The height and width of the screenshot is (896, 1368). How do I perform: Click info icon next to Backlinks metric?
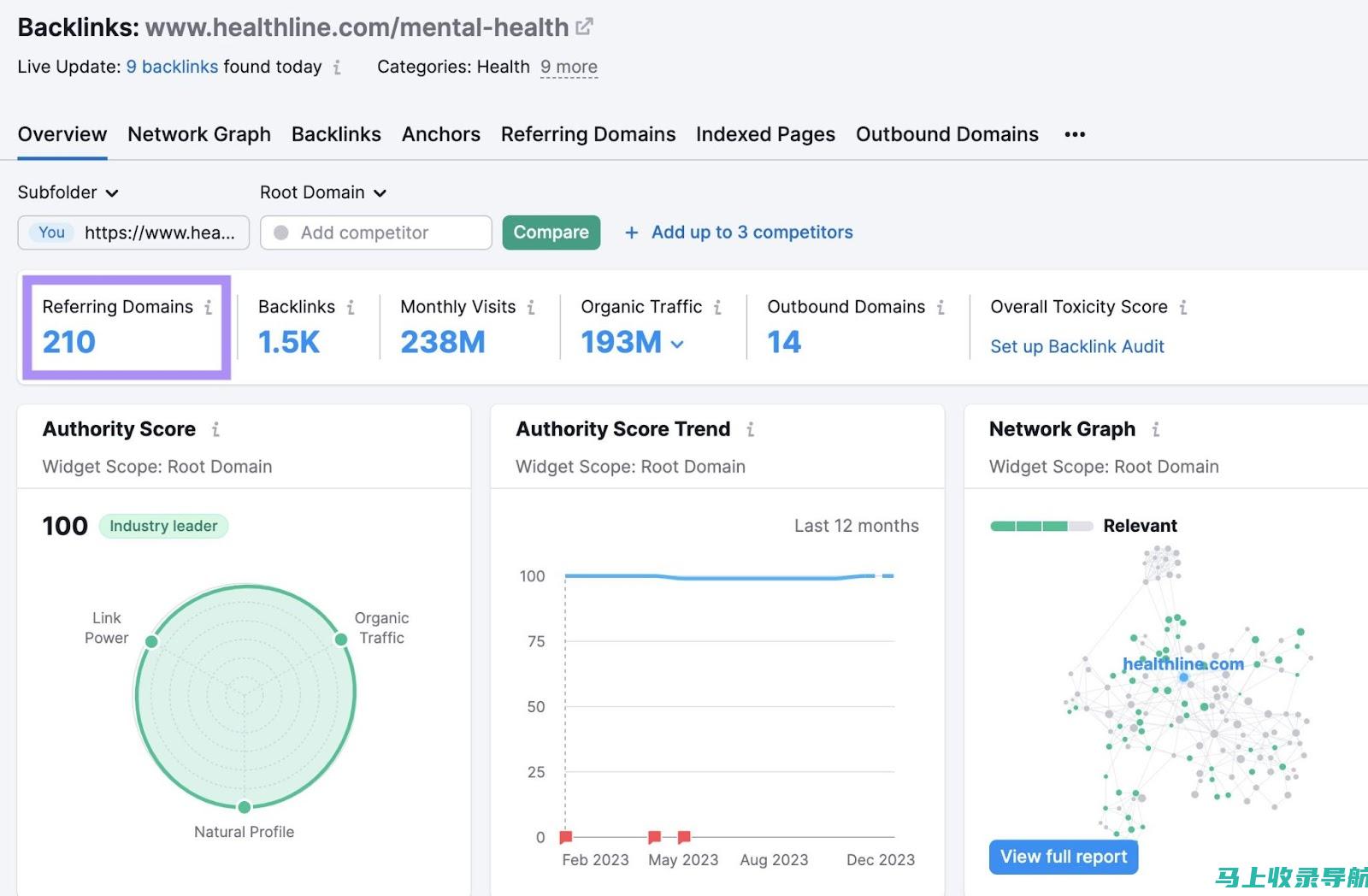coord(351,307)
